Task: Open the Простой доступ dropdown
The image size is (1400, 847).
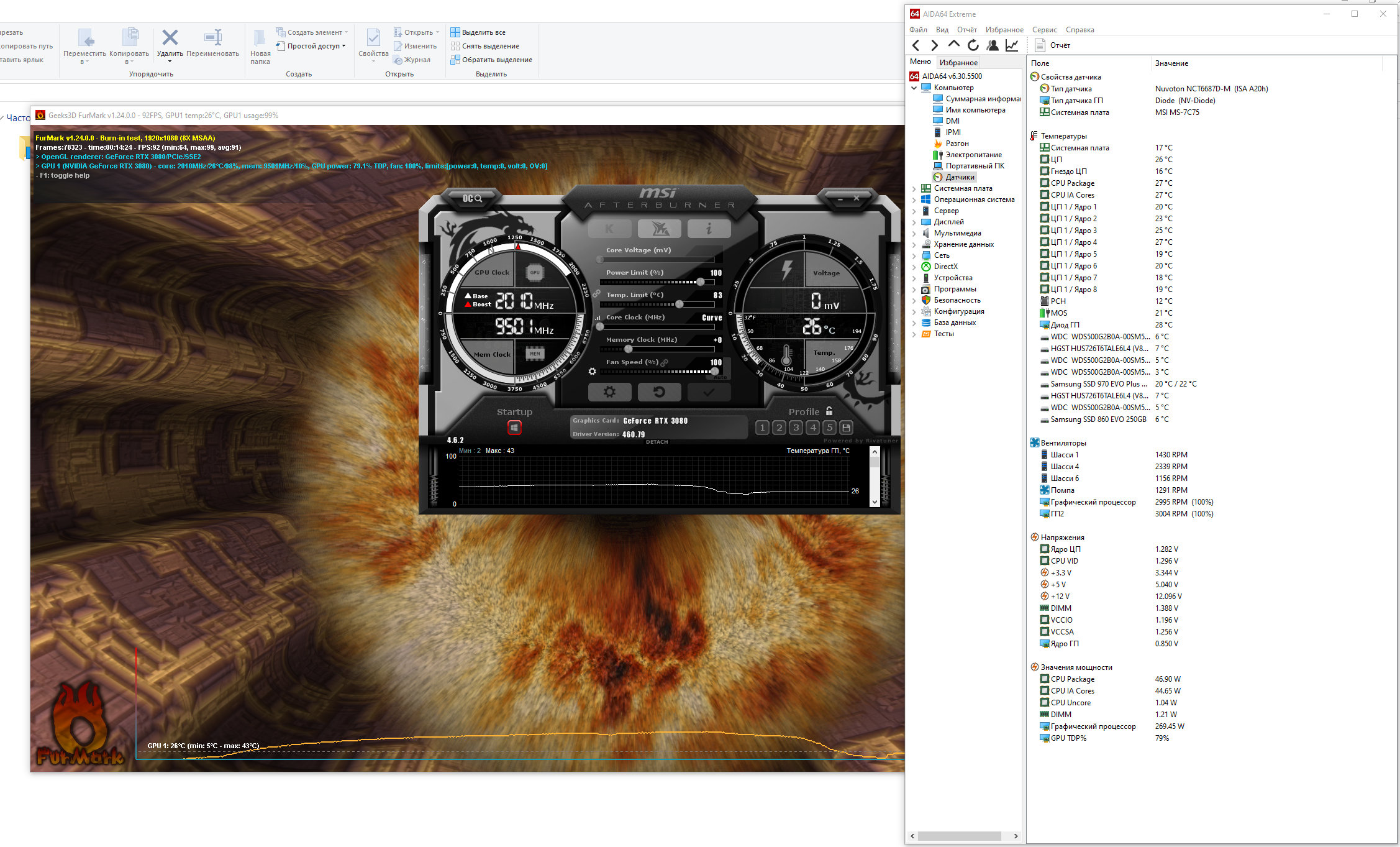Action: pyautogui.click(x=311, y=46)
